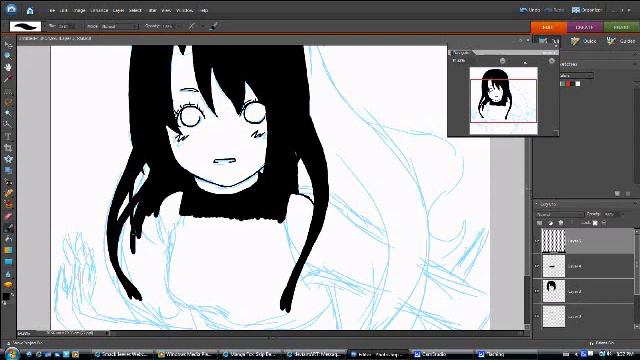This screenshot has height=360, width=640.
Task: Toggle visibility of Layer 5
Action: pyautogui.click(x=537, y=241)
